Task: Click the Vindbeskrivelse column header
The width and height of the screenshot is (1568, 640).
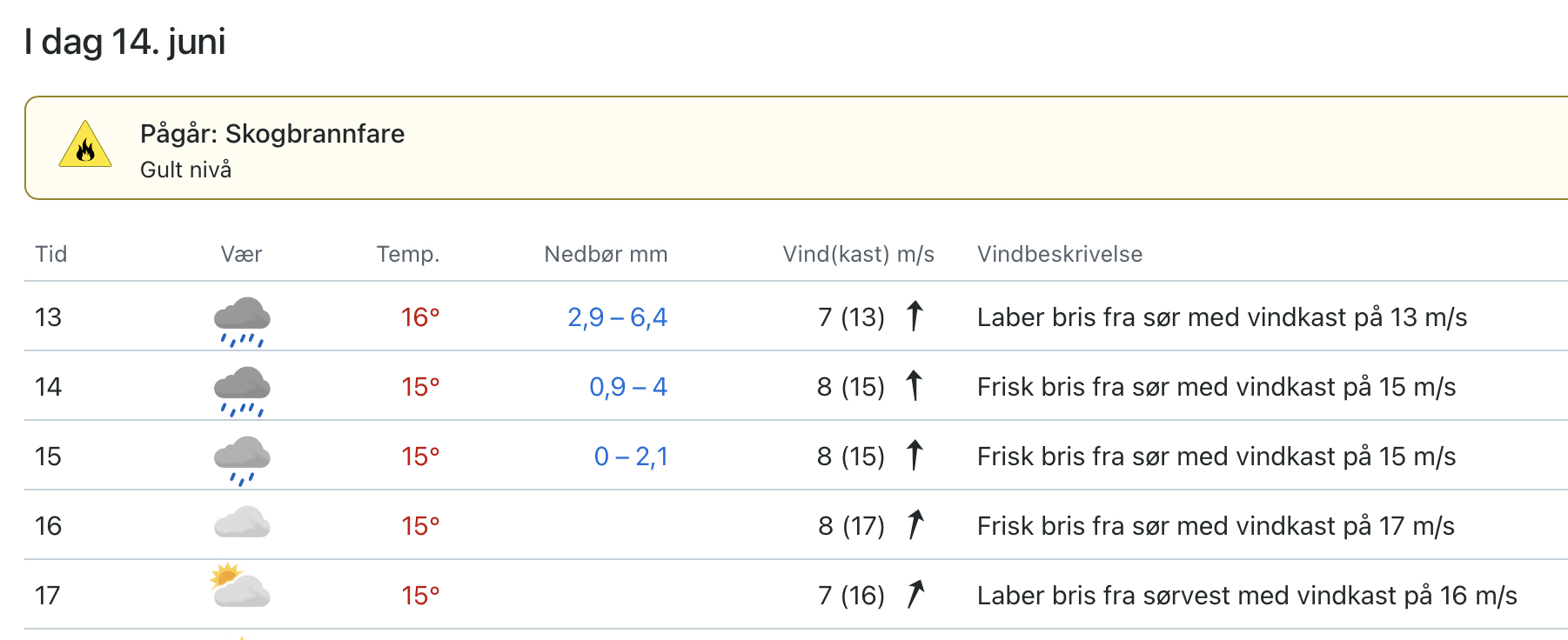Action: pos(1060,254)
